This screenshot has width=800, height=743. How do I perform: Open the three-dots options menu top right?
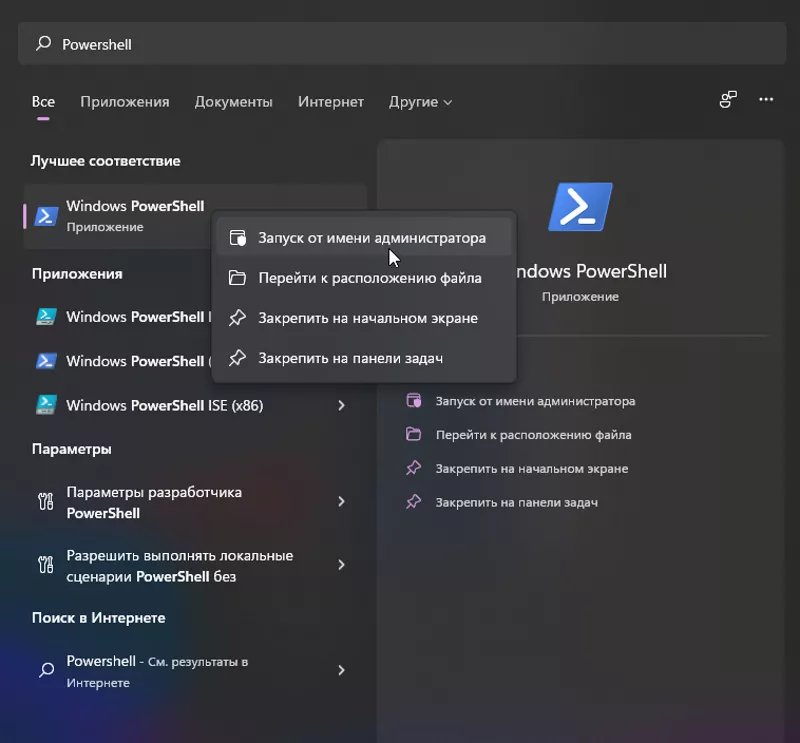coord(765,100)
